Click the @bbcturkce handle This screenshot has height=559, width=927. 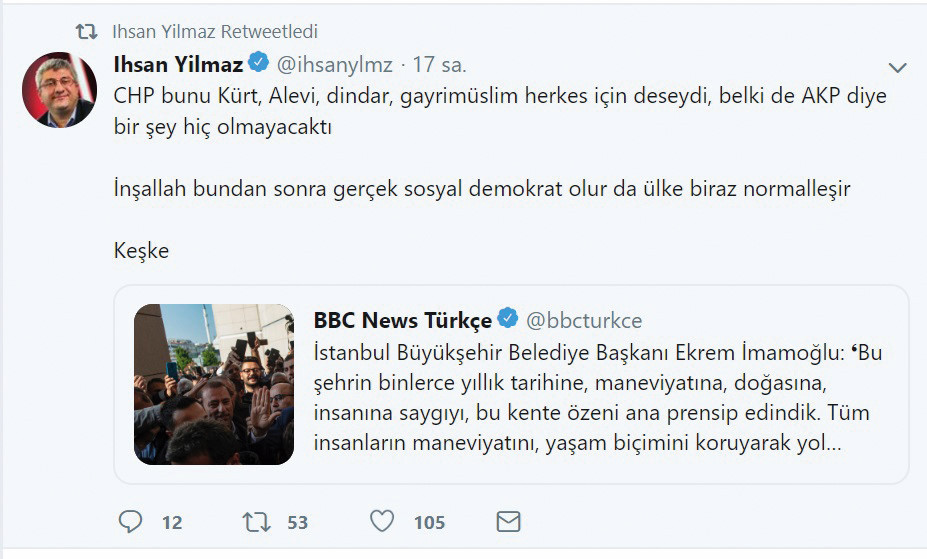coord(584,320)
